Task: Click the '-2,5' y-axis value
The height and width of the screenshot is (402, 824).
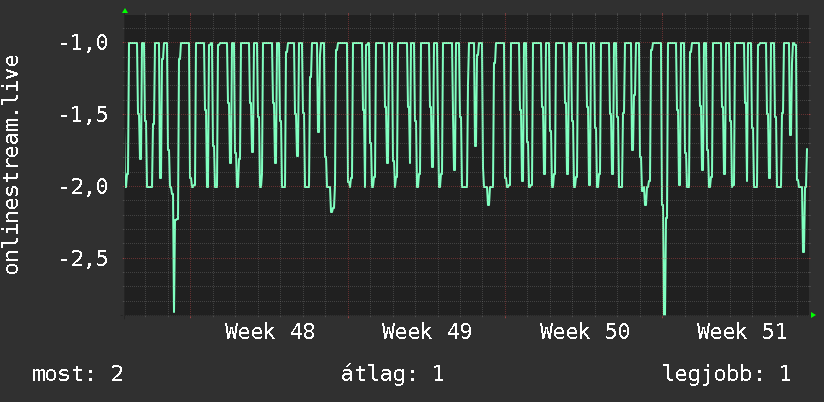Action: tap(84, 259)
